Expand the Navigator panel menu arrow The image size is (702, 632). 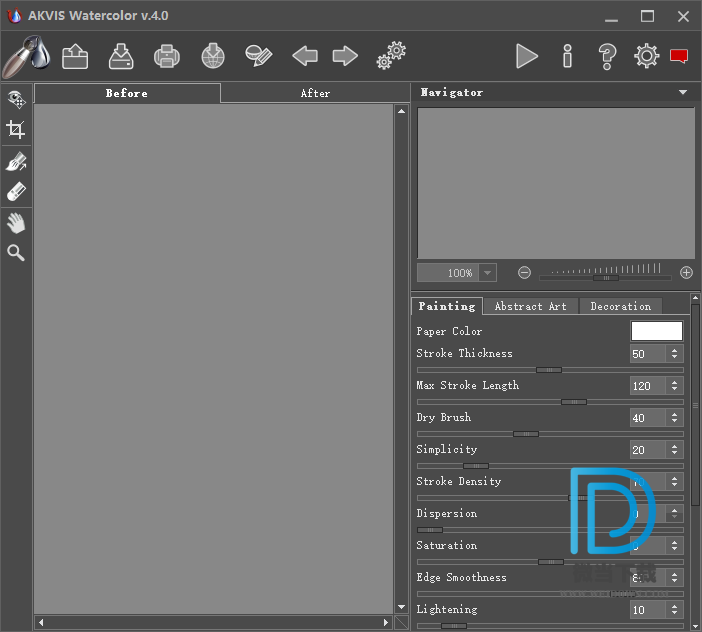683,92
